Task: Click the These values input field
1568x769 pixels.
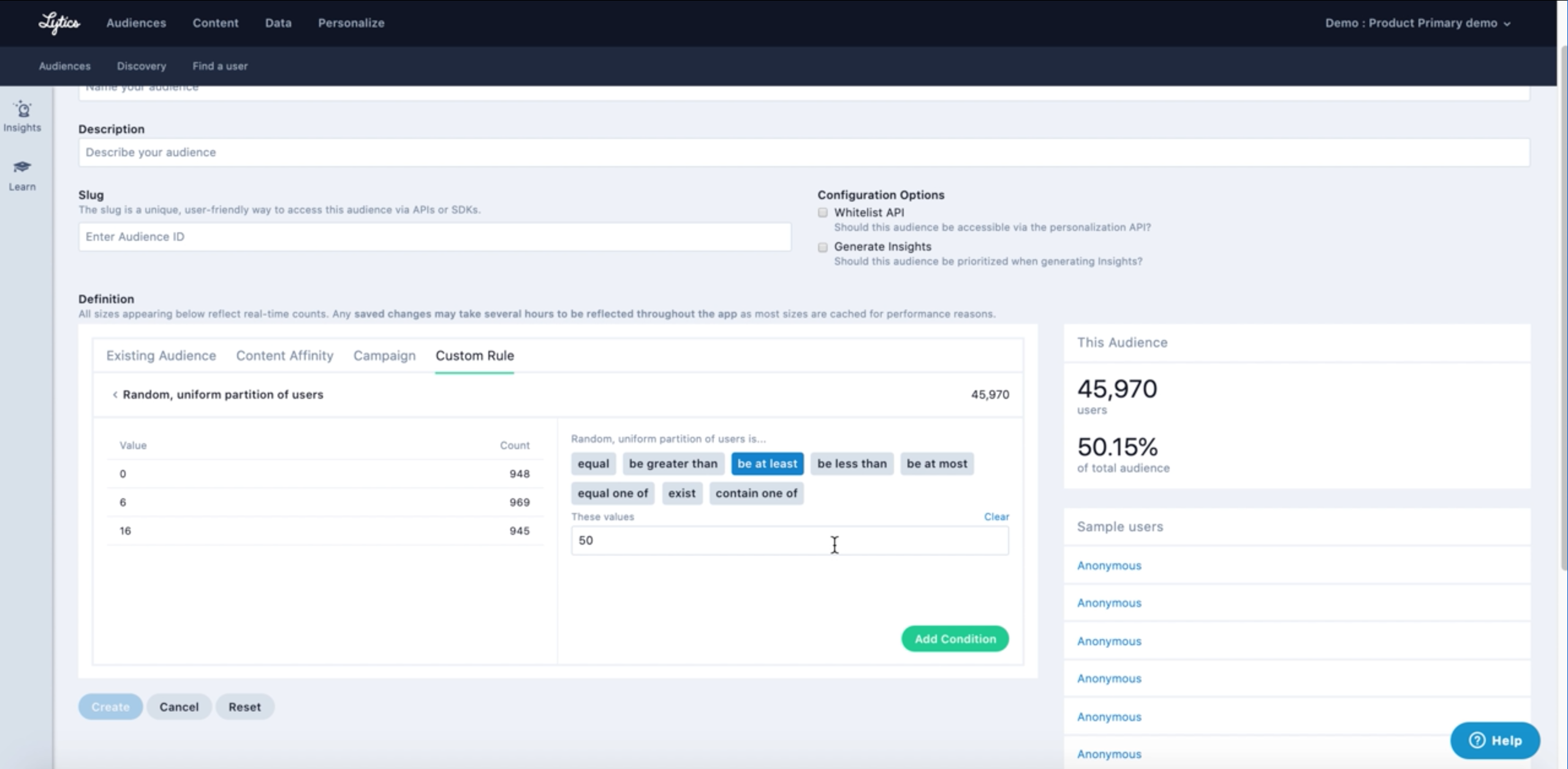Action: (789, 540)
